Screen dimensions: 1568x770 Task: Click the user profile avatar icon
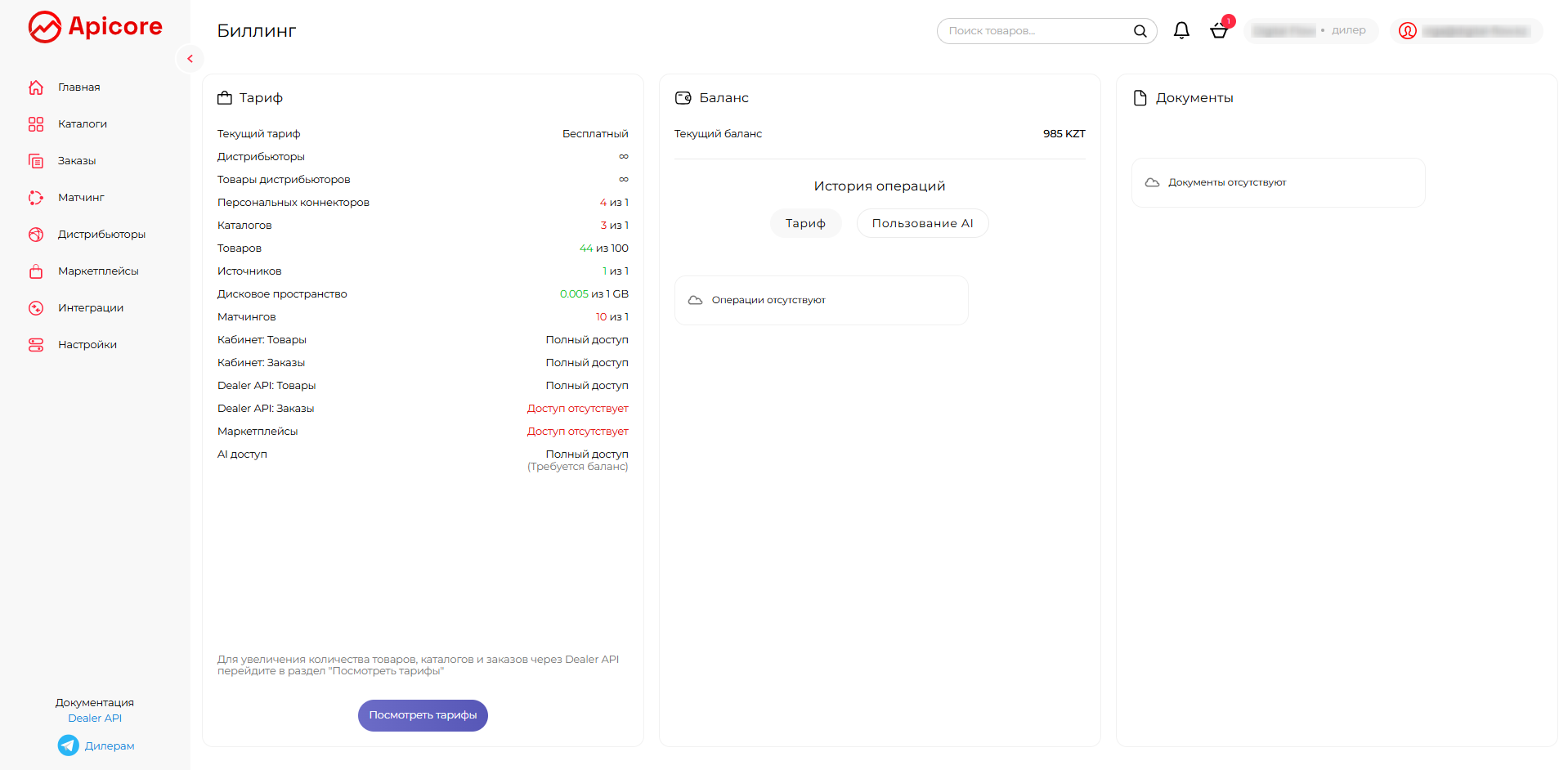[x=1407, y=31]
